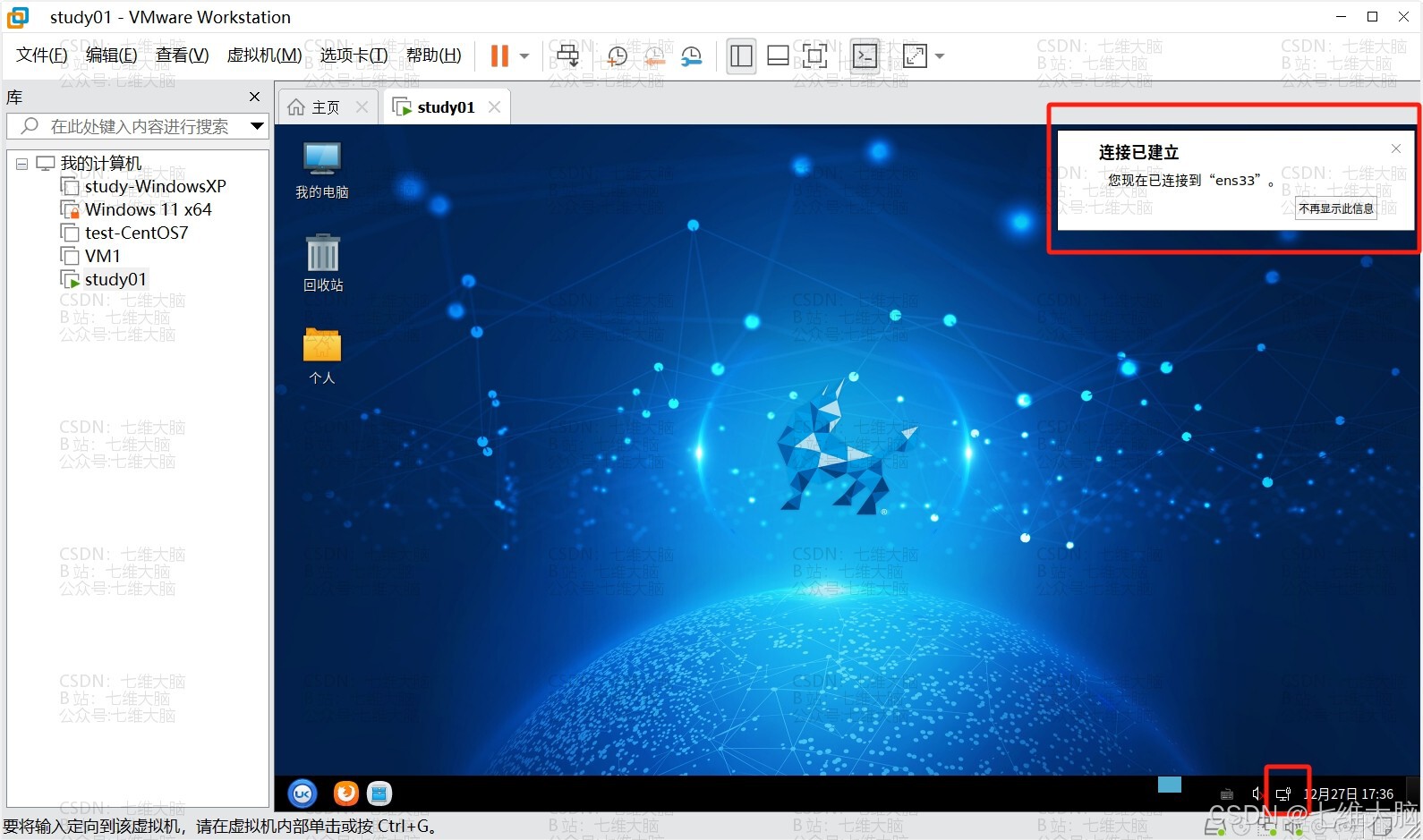1423x840 pixels.
Task: Open the 选项卡(T) menu
Action: [354, 55]
